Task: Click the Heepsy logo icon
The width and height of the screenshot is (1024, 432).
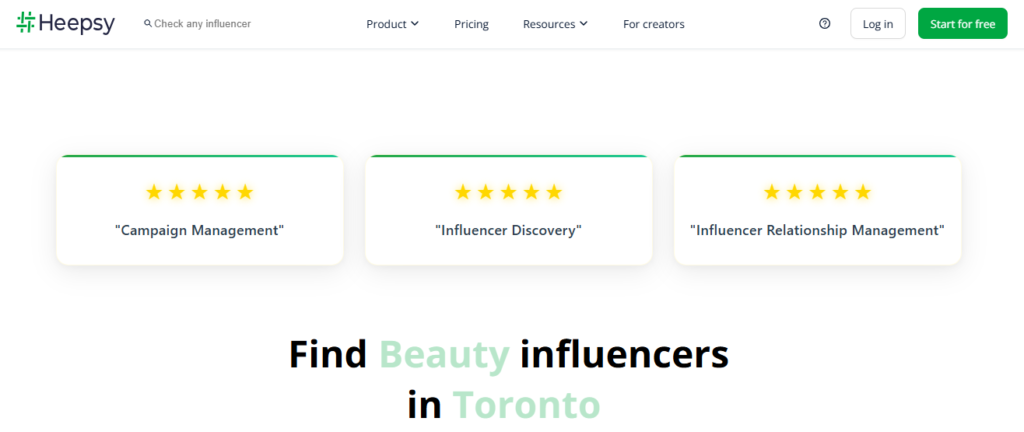Action: click(x=26, y=23)
